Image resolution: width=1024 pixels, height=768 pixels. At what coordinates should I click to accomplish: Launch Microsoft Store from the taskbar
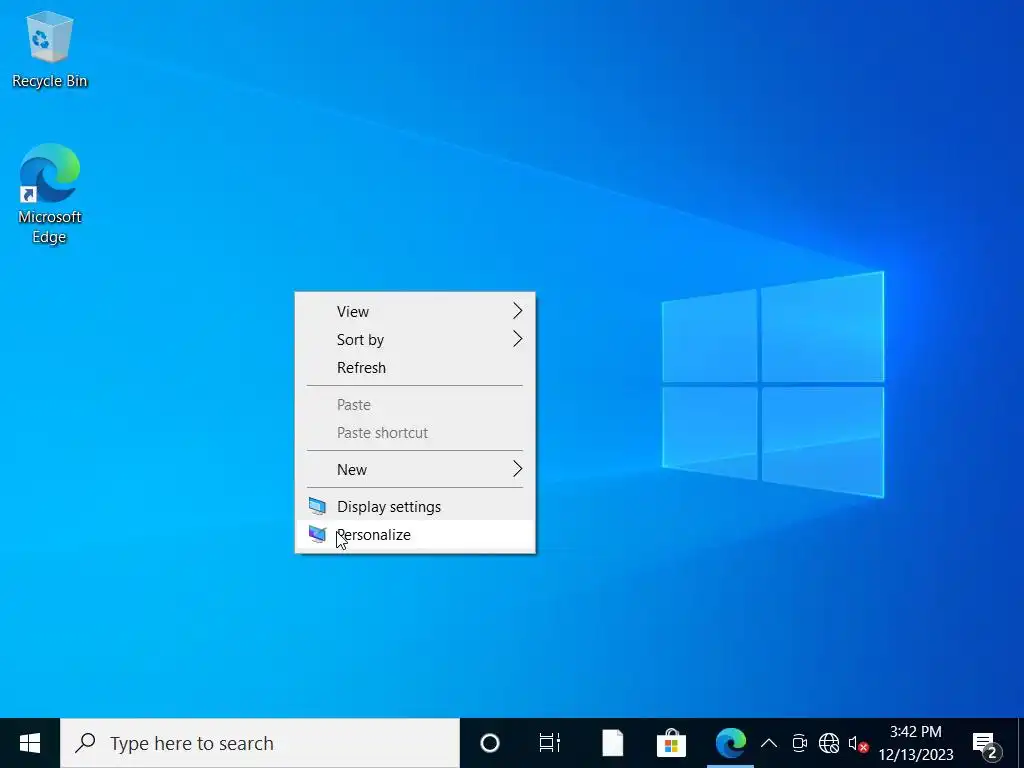click(671, 743)
